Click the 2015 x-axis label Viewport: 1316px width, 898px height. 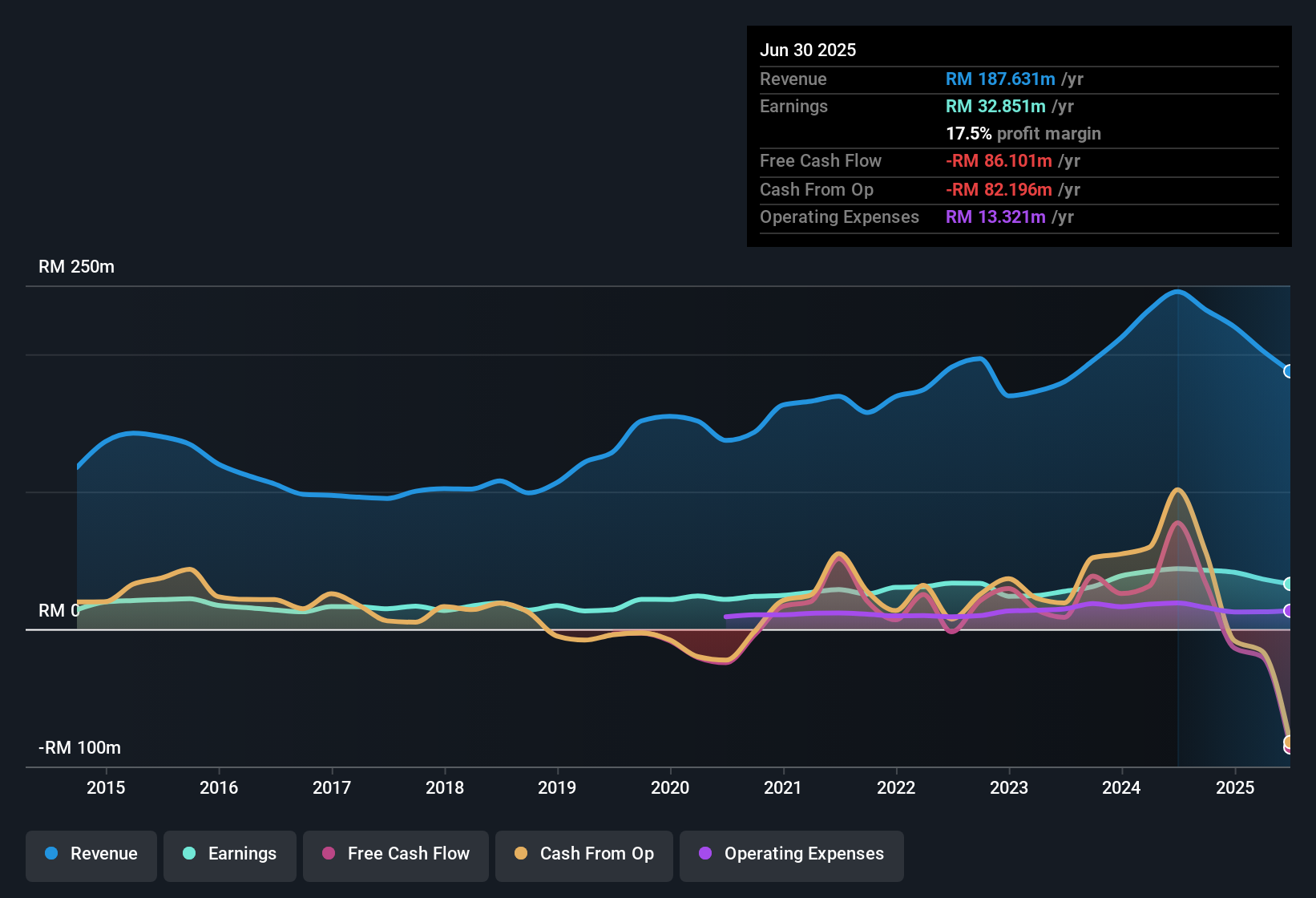106,787
